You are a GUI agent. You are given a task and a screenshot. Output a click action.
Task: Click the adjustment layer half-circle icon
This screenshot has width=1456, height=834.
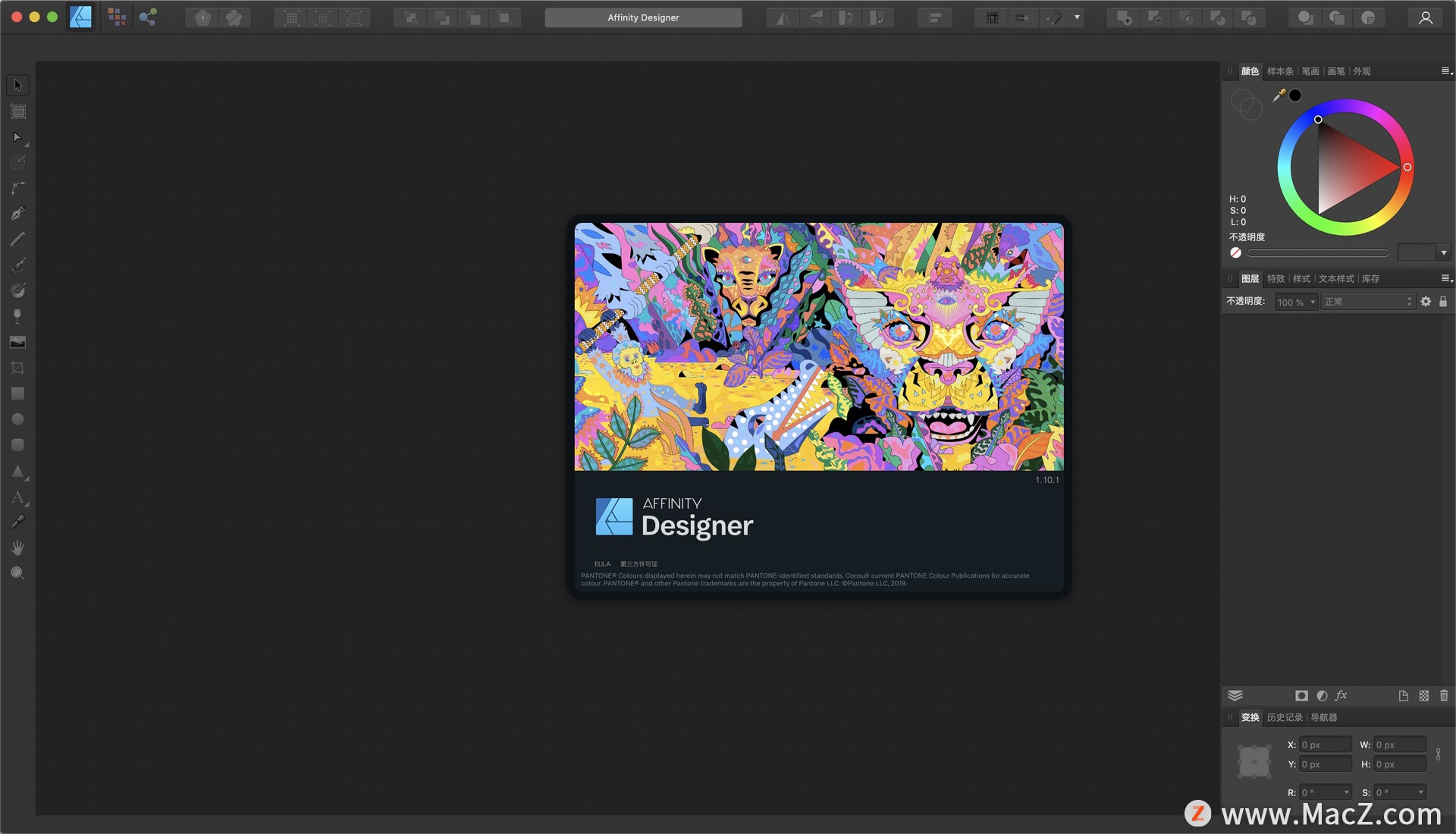click(1322, 695)
